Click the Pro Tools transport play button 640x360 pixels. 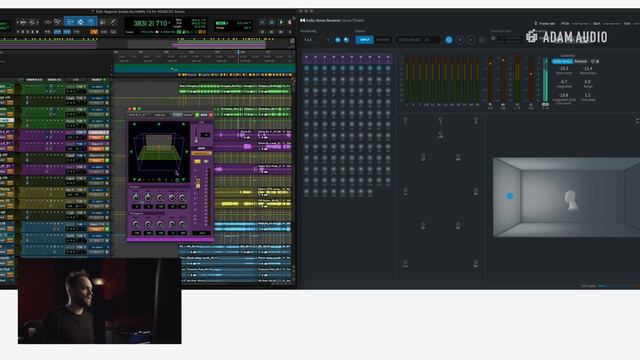point(281,22)
